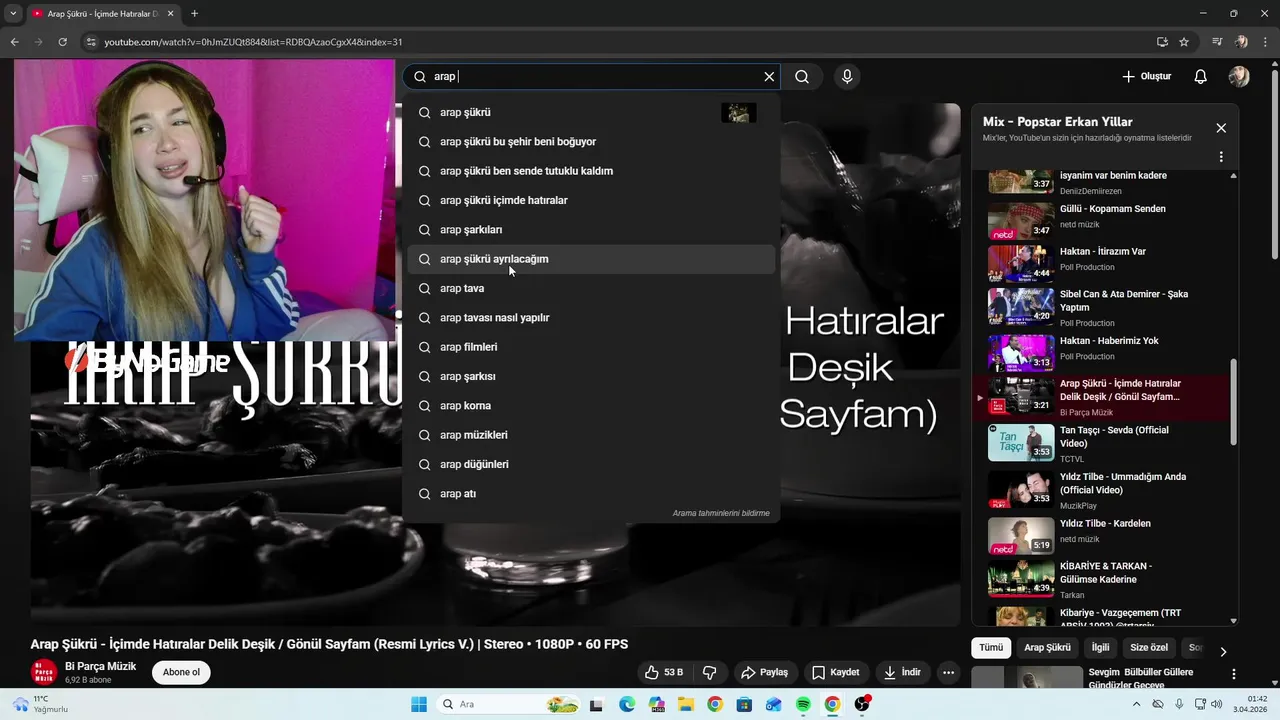
Task: Subscribe with the Abone ol button
Action: coord(181,672)
